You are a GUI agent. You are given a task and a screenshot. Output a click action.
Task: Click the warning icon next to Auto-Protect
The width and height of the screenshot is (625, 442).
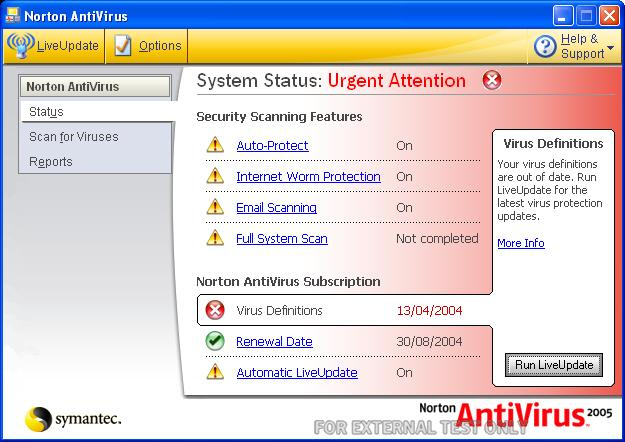tap(215, 146)
